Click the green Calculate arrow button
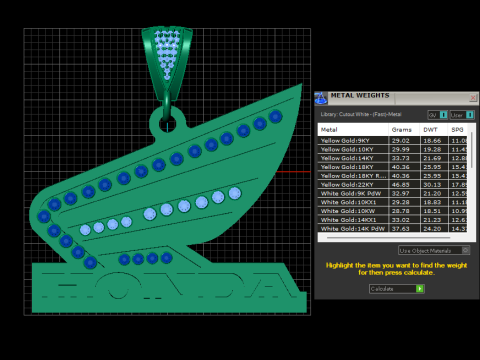The height and width of the screenshot is (360, 480). coord(420,289)
